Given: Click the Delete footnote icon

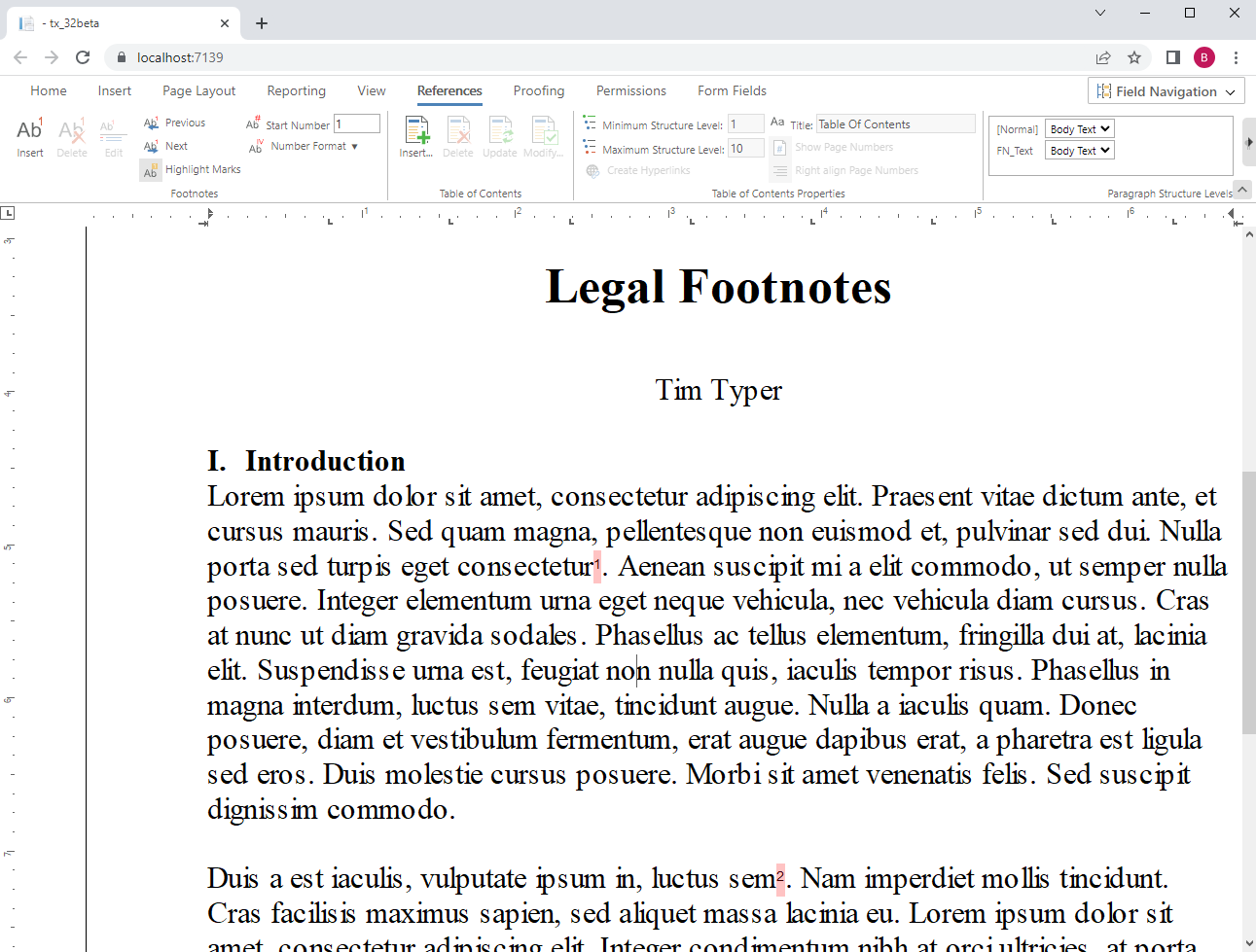Looking at the screenshot, I should click(71, 137).
